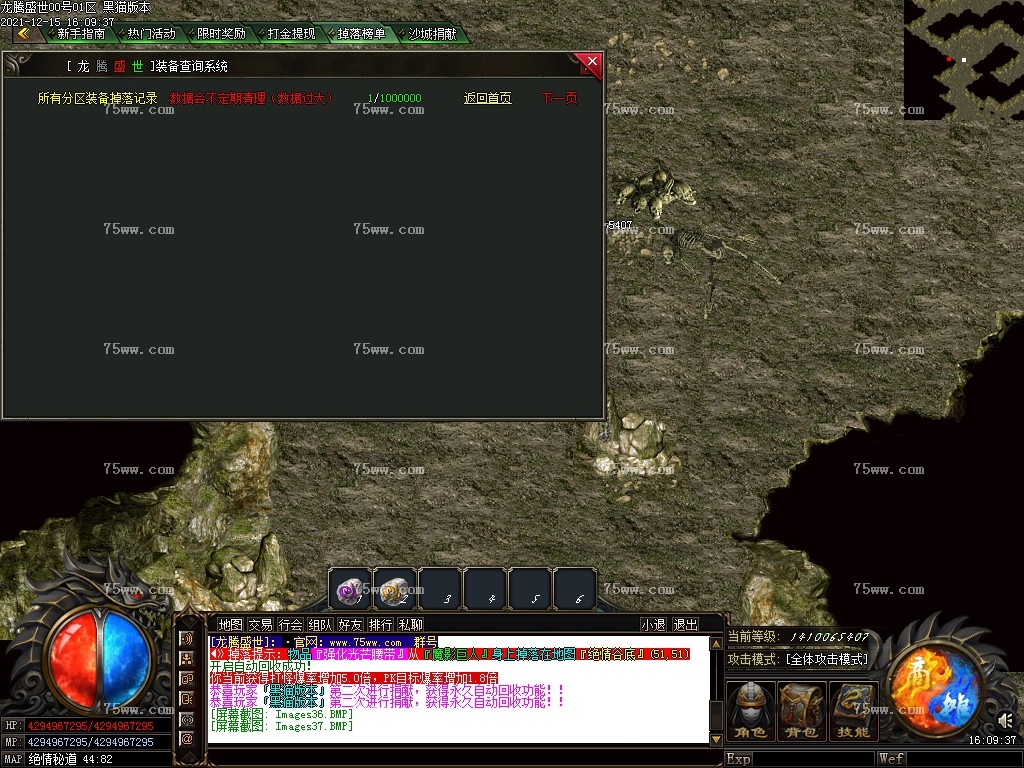Open the 限时奖励 menu tab

[x=221, y=34]
